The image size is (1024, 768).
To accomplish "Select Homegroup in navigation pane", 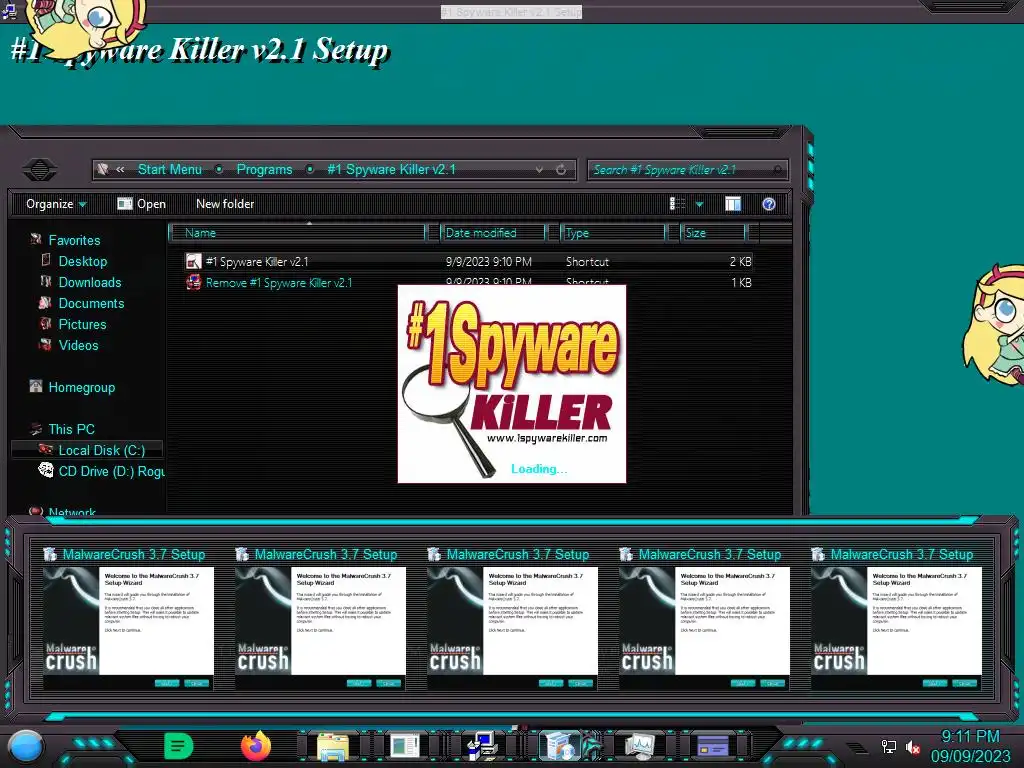I will pos(81,387).
